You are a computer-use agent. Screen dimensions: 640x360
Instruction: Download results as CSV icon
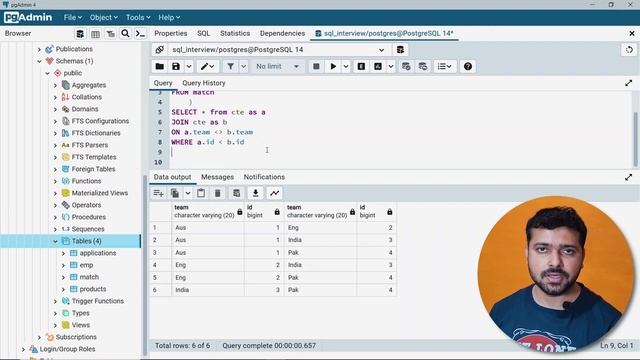tap(256, 193)
